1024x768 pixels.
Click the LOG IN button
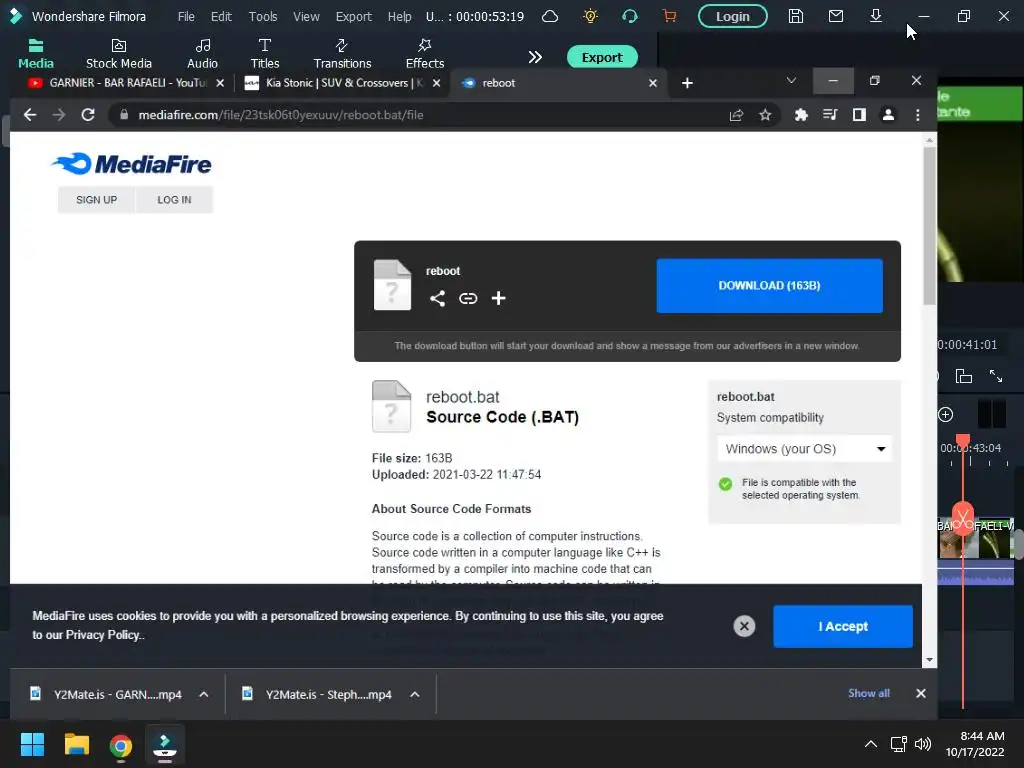[174, 200]
